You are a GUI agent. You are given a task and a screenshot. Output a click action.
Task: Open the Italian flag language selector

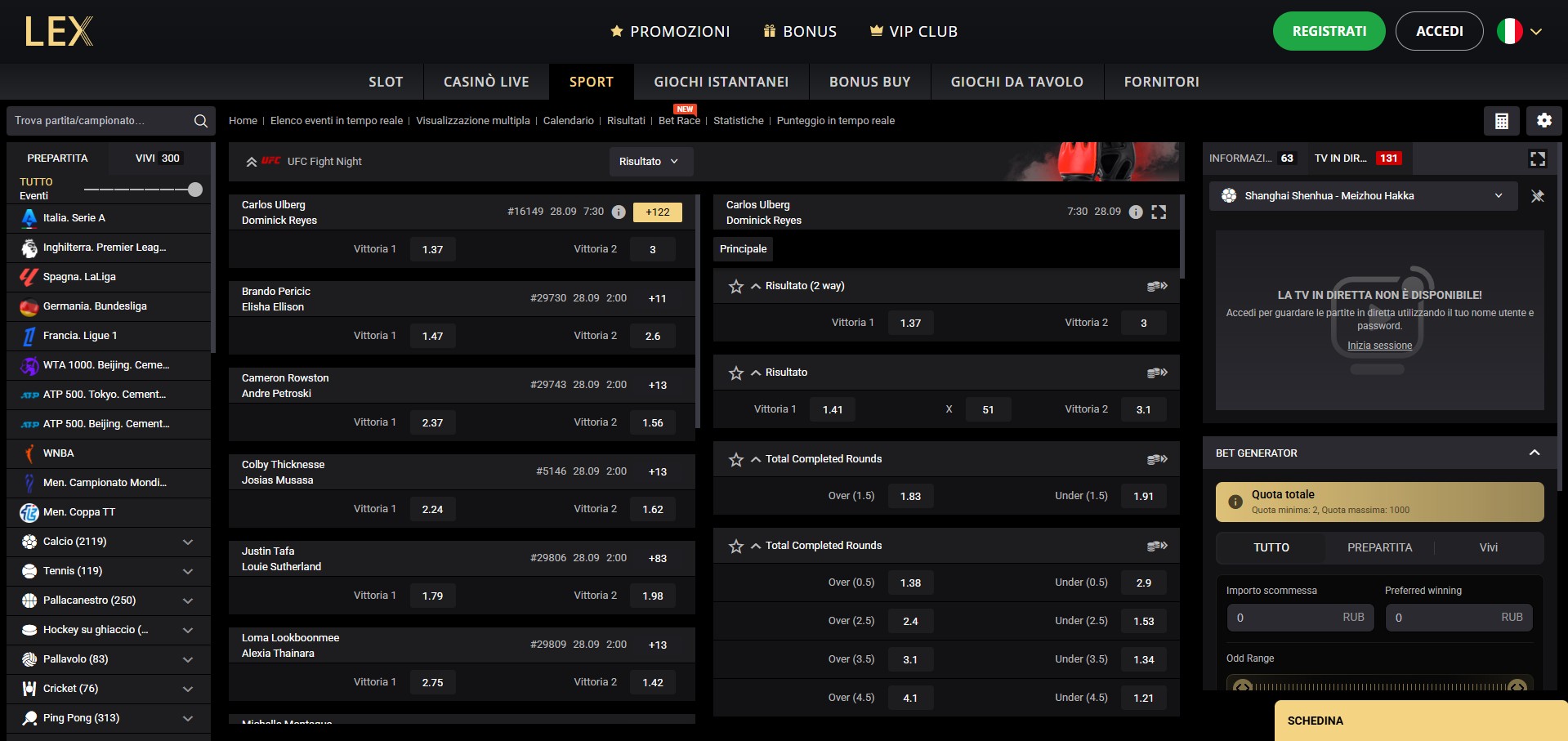tap(1519, 32)
